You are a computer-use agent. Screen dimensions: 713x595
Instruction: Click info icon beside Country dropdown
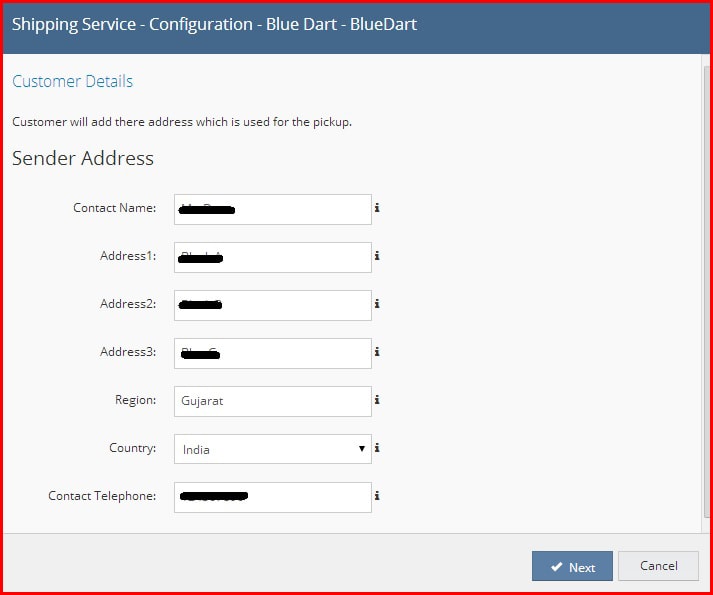click(377, 448)
